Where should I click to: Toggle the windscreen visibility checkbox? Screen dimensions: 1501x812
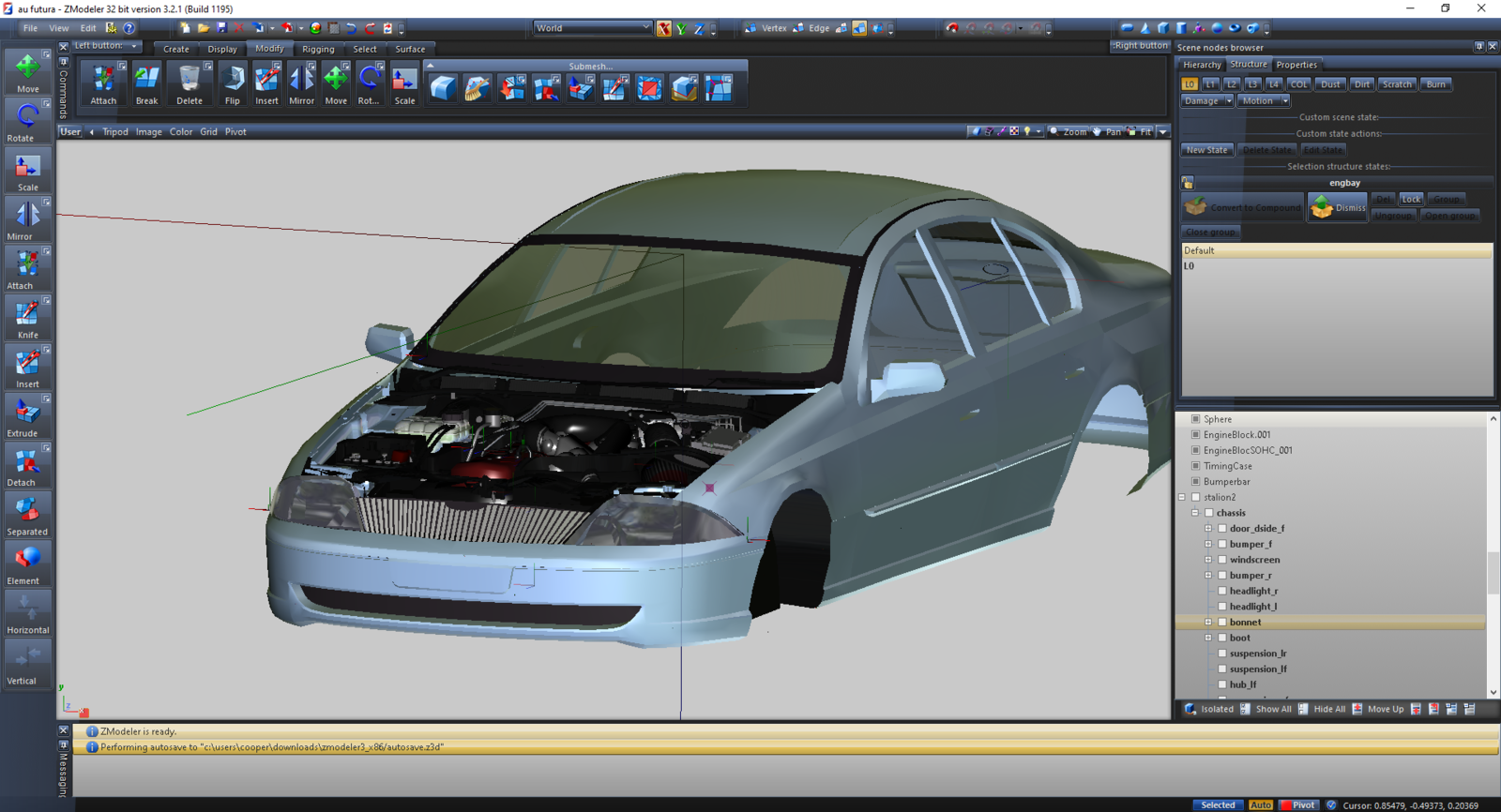[1222, 560]
